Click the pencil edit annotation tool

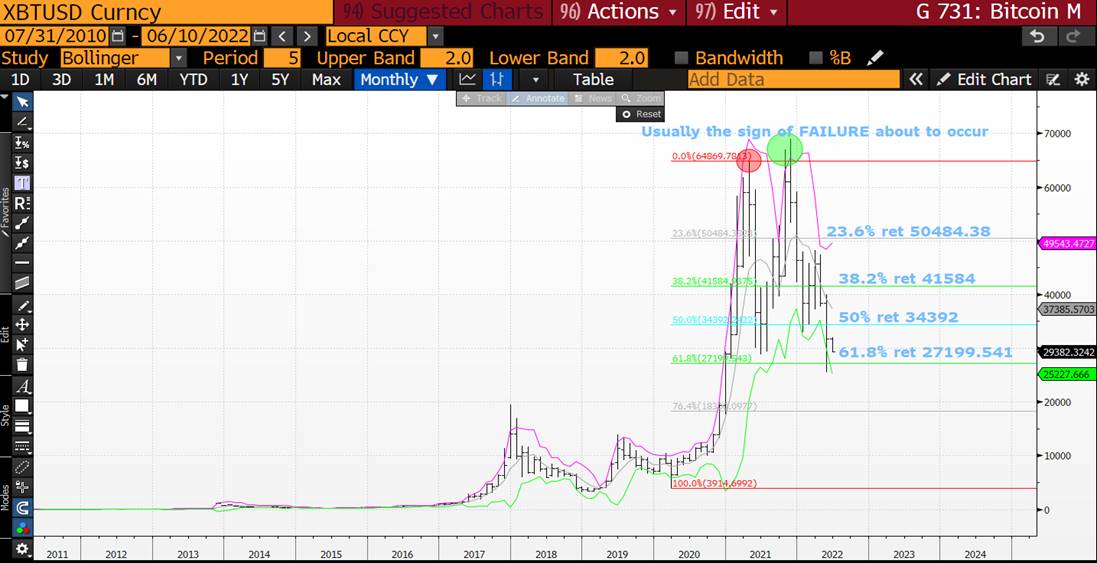(x=22, y=305)
